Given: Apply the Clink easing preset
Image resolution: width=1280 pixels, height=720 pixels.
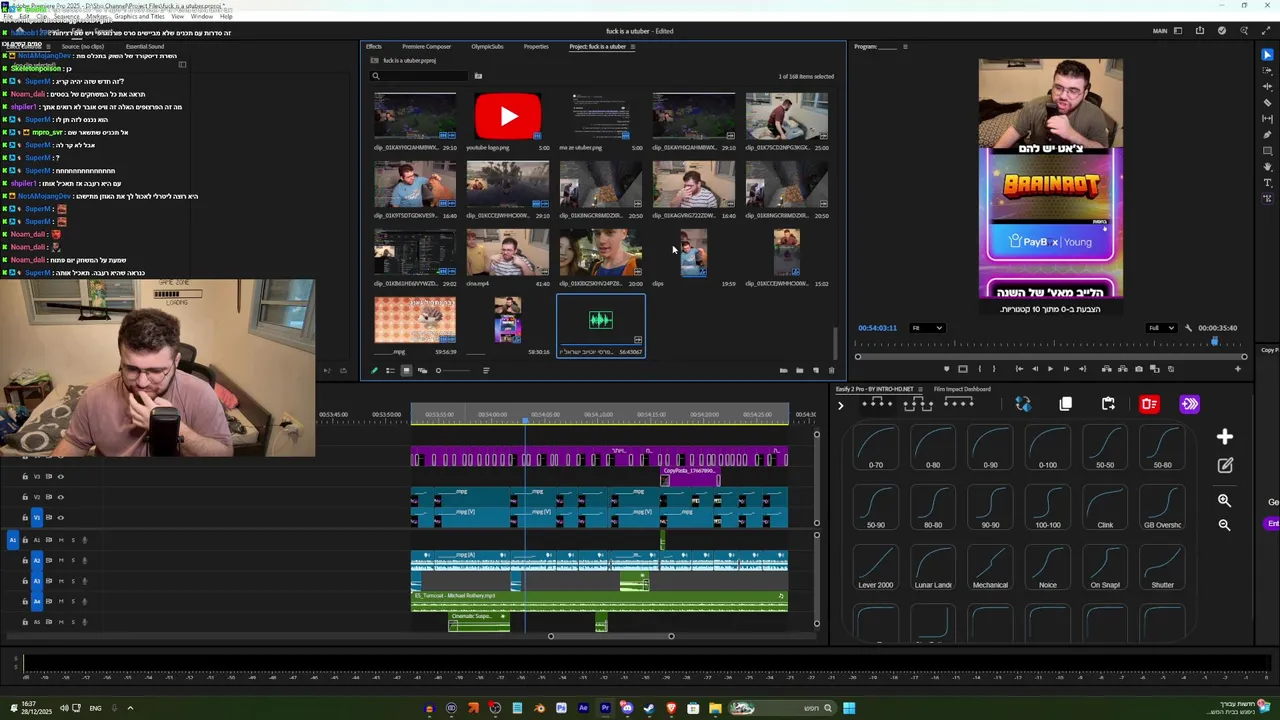Looking at the screenshot, I should pyautogui.click(x=1105, y=509).
